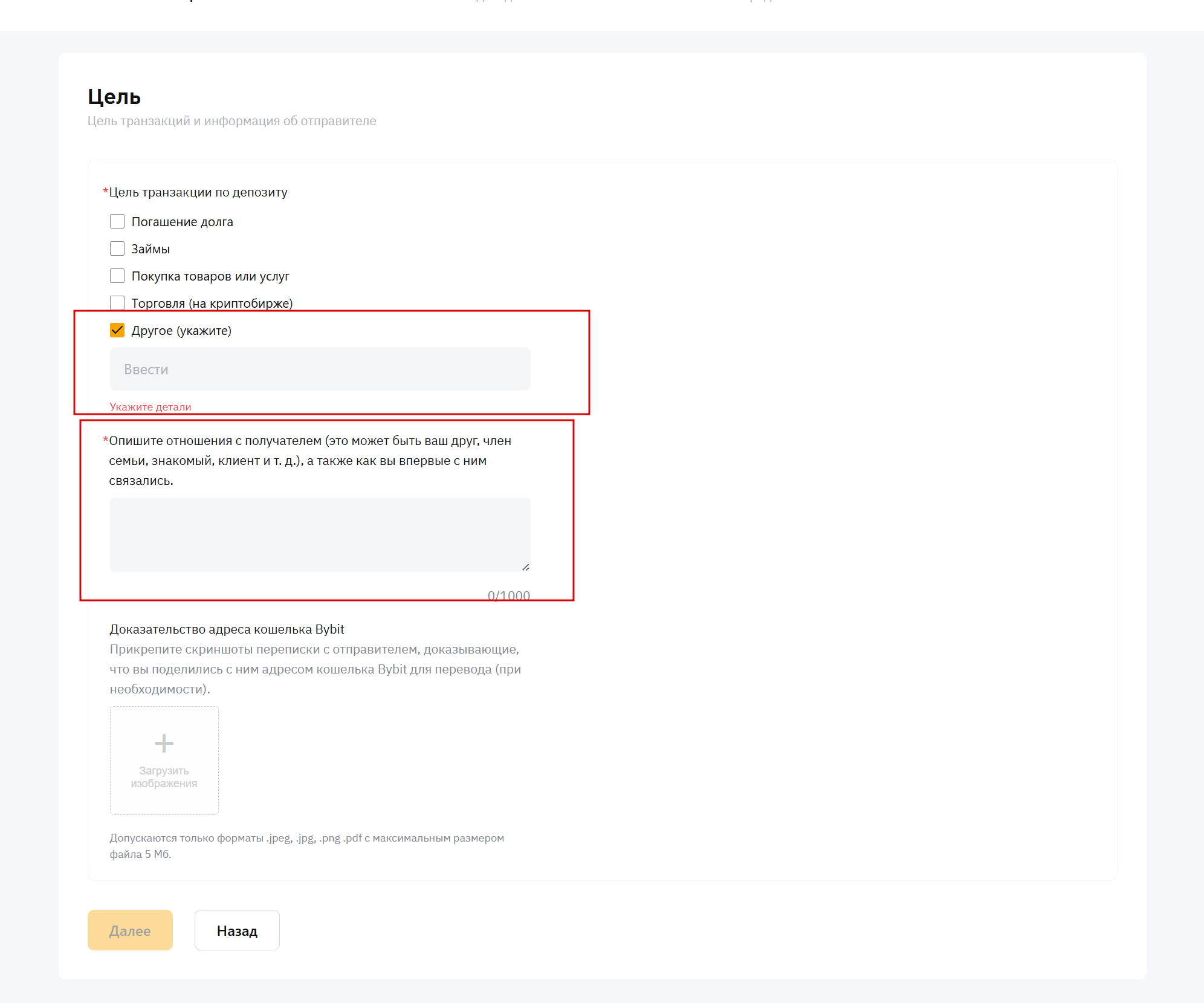This screenshot has height=1003, width=1204.
Task: Click the red Укажите детали error message
Action: 150,407
